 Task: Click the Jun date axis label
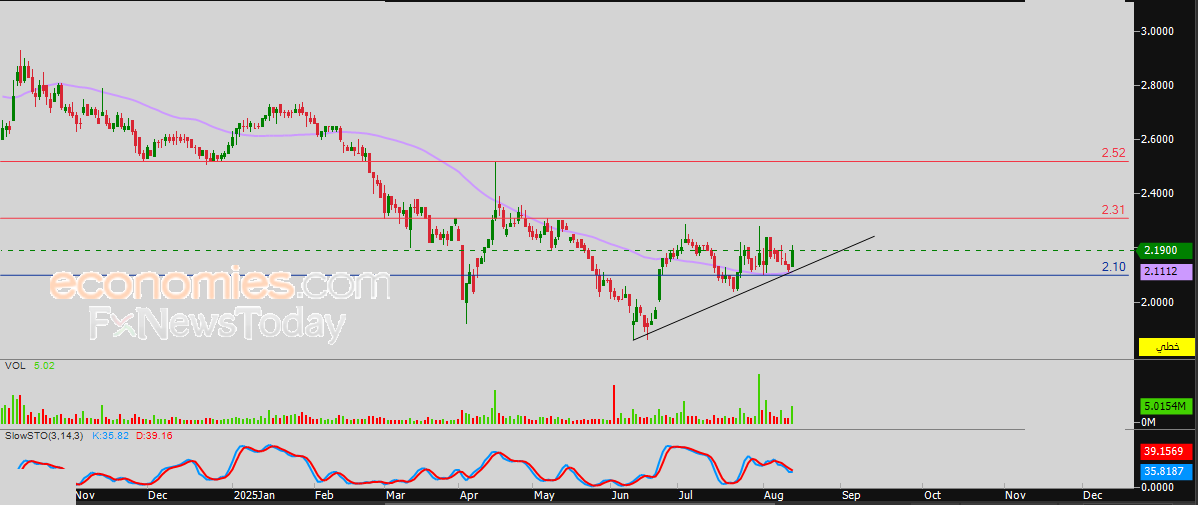[x=620, y=495]
